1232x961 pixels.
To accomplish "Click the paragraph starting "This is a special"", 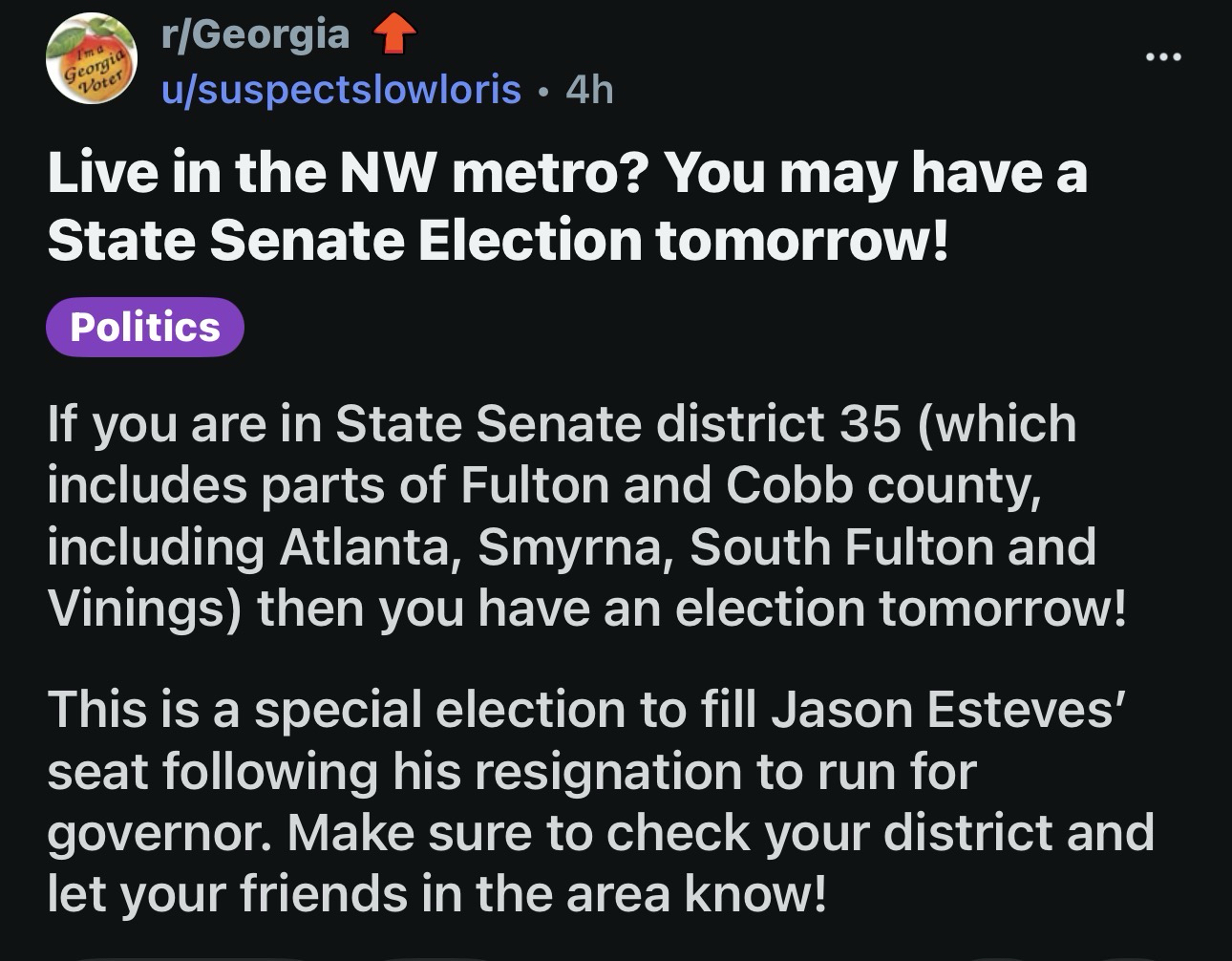I will (x=600, y=801).
